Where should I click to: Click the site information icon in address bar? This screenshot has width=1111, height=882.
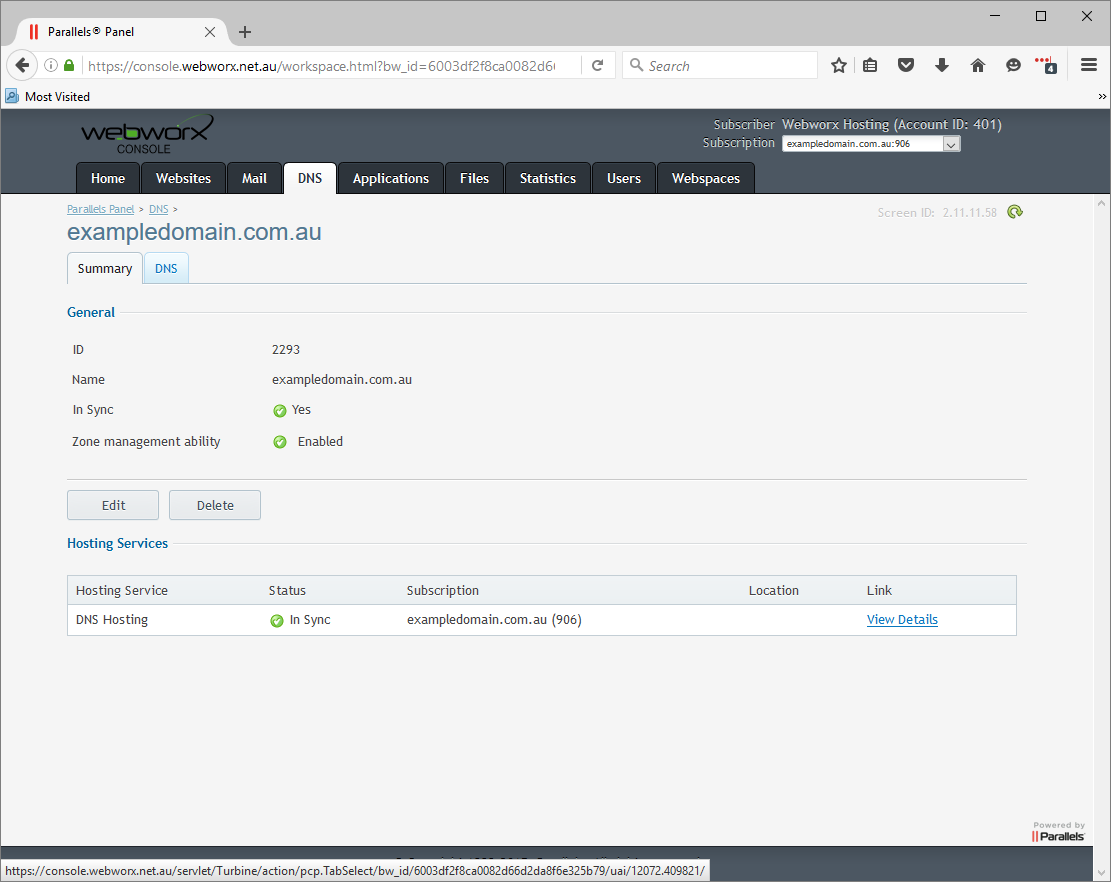[51, 66]
